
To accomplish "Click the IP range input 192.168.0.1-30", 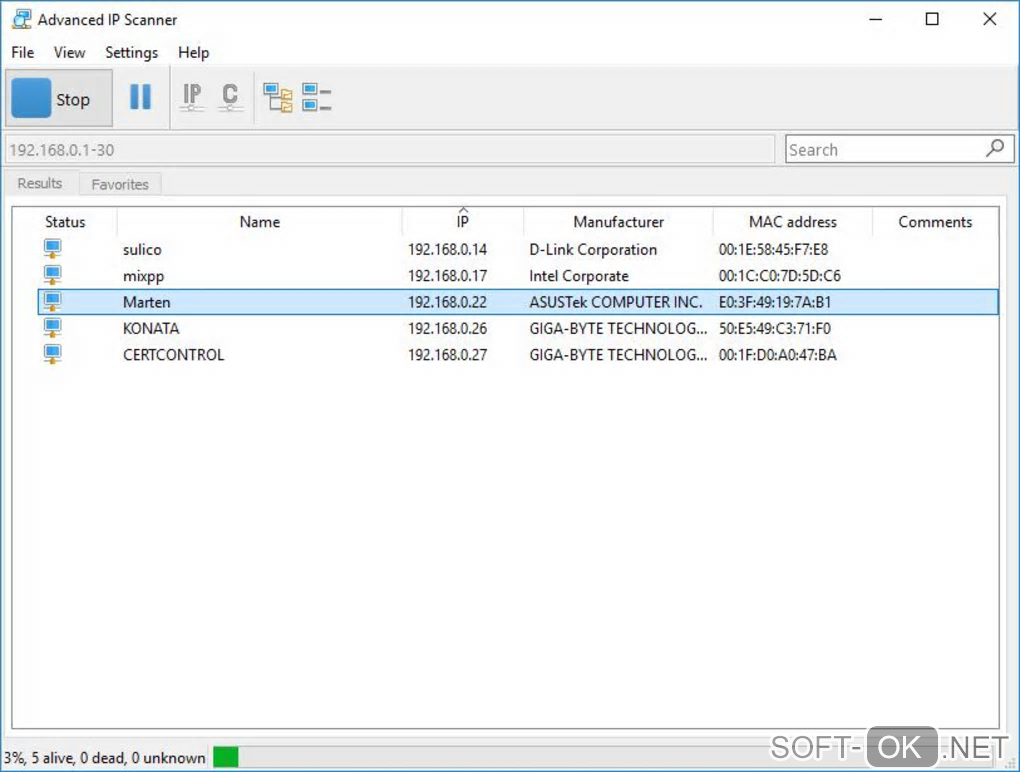I will click(390, 150).
